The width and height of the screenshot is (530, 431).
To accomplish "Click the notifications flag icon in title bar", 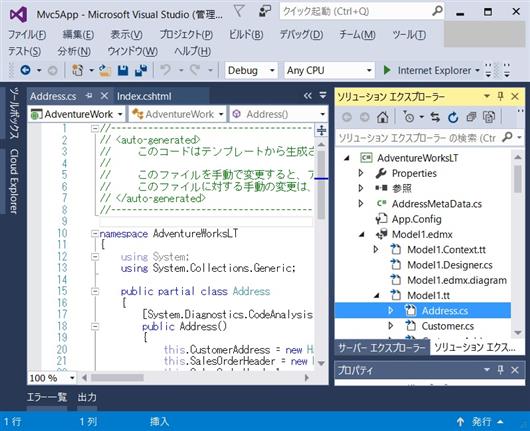I will point(239,11).
